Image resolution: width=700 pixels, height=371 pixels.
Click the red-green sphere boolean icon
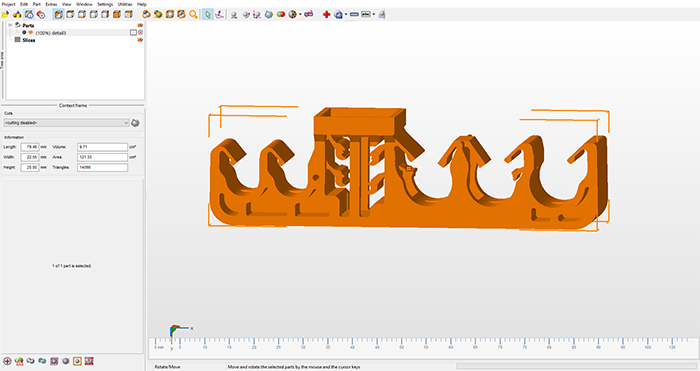pos(281,14)
